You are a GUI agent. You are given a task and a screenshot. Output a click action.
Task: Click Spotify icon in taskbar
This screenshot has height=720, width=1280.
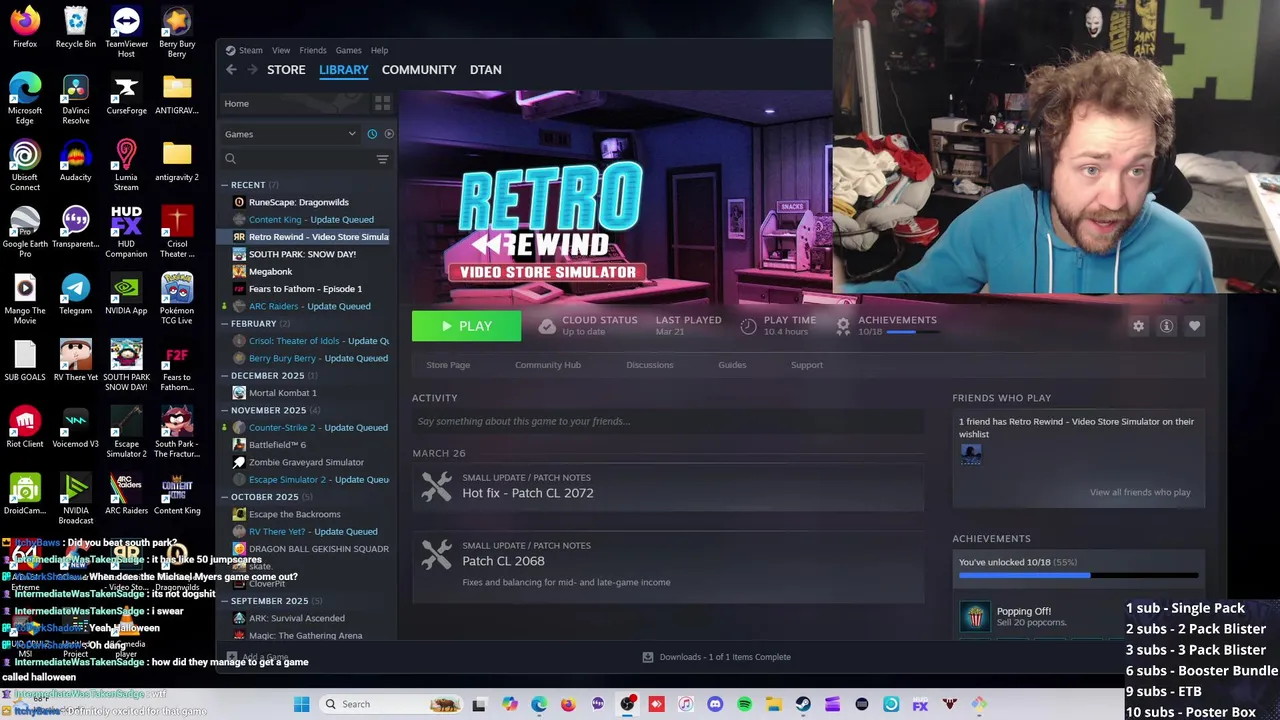tap(745, 704)
